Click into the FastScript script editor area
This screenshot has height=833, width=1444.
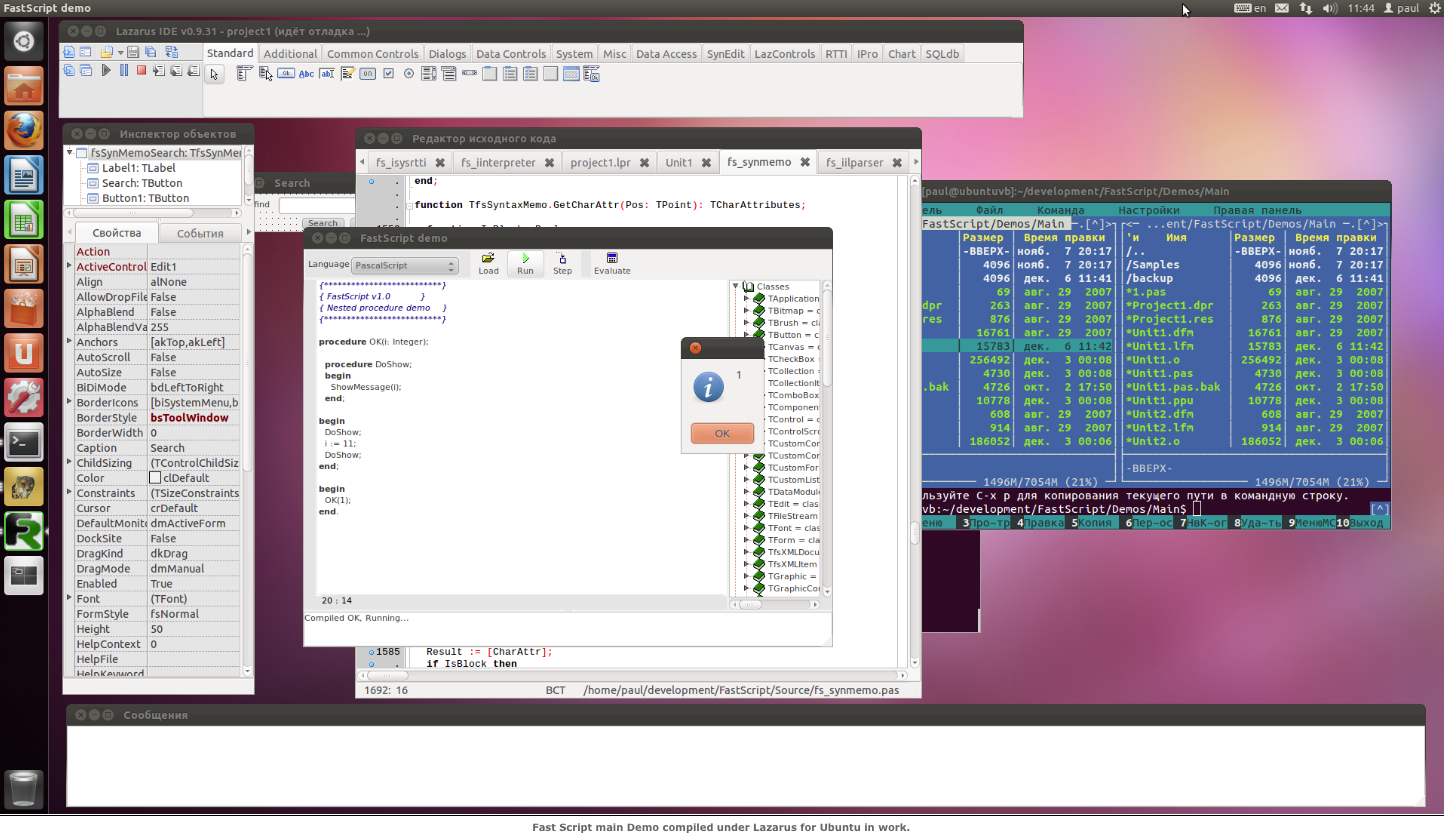pyautogui.click(x=520, y=435)
